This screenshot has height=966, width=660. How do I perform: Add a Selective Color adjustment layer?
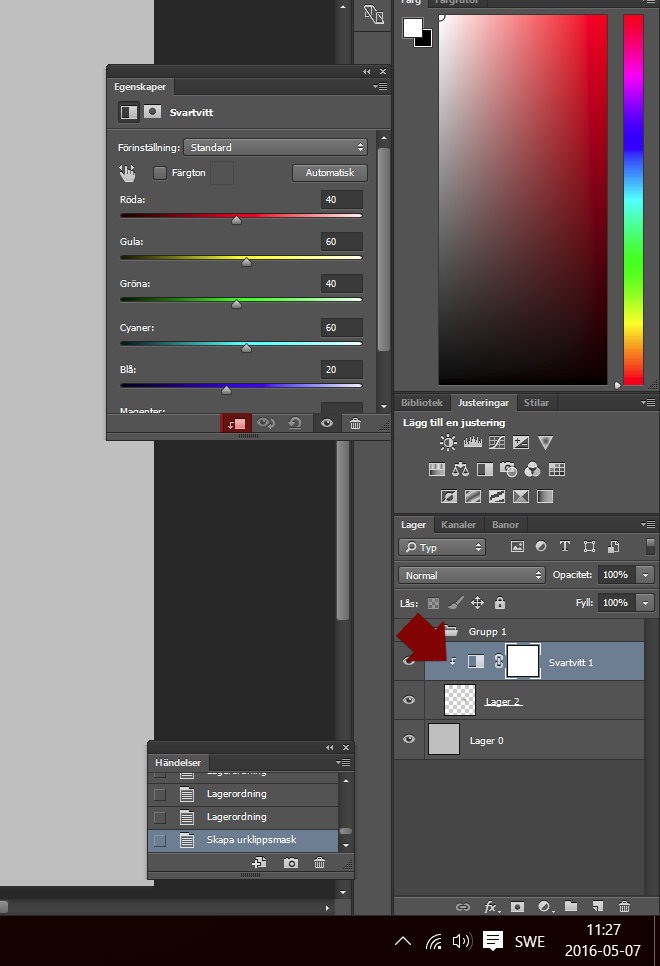(521, 497)
